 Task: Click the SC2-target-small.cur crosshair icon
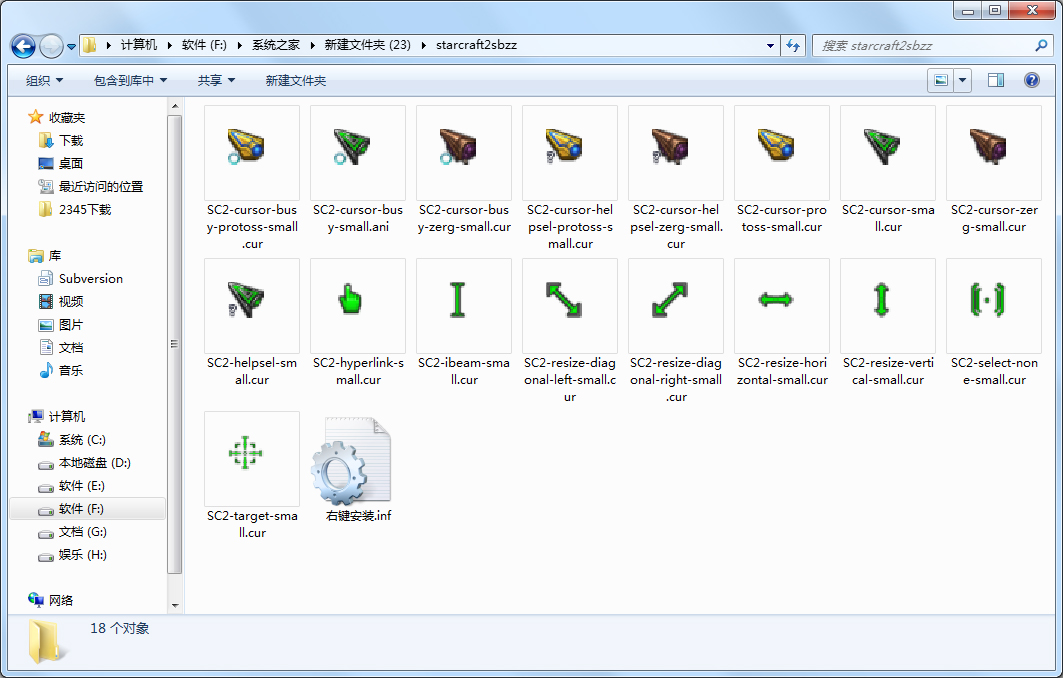(251, 453)
